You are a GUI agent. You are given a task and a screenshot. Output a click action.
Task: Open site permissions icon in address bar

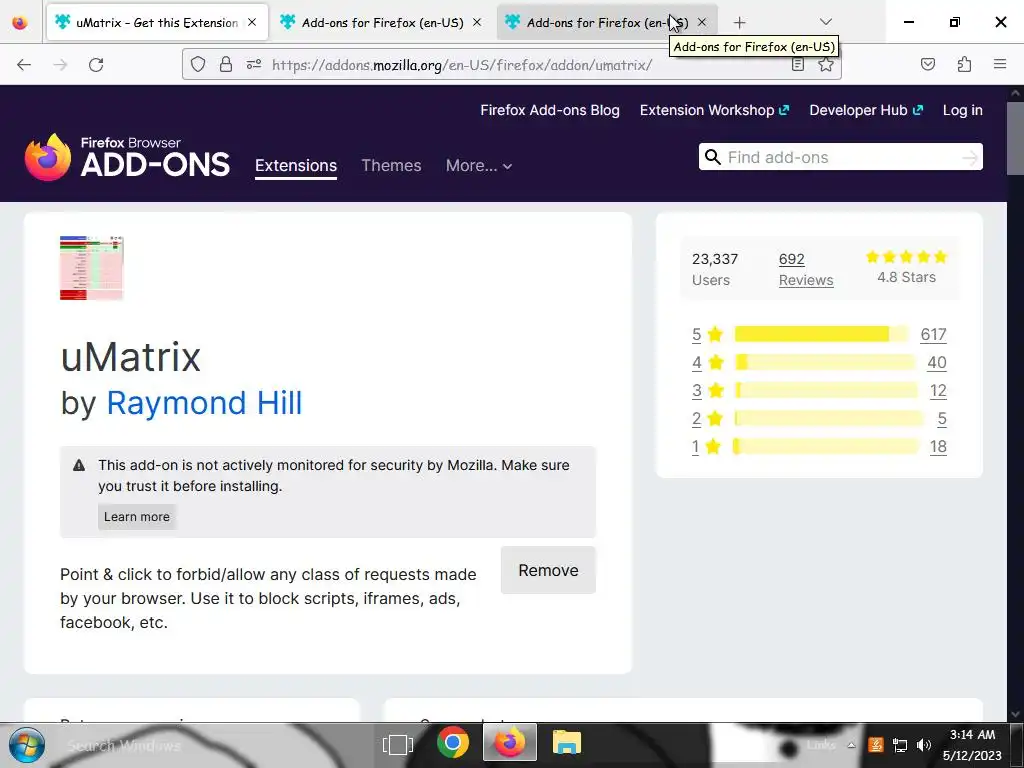point(253,65)
